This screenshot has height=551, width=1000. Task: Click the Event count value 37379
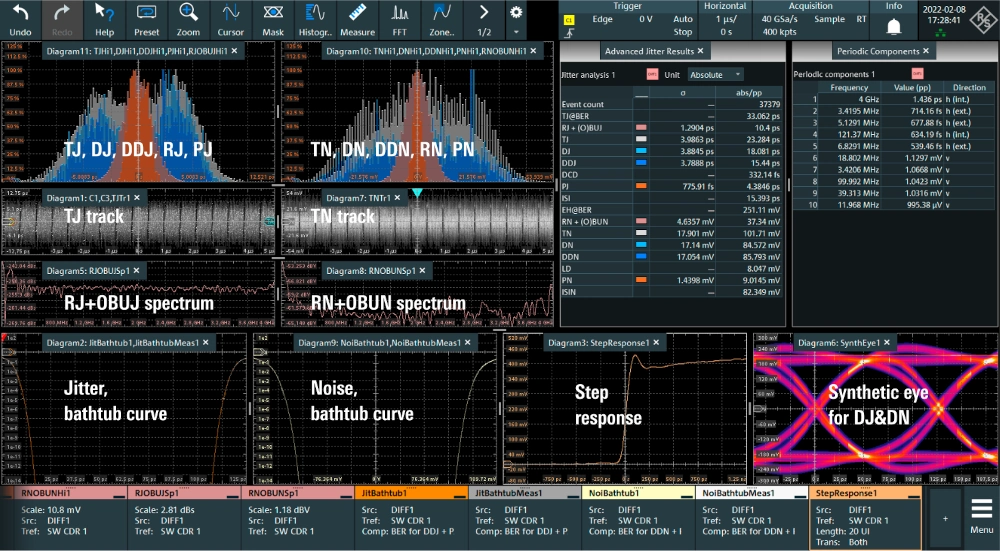pyautogui.click(x=749, y=104)
